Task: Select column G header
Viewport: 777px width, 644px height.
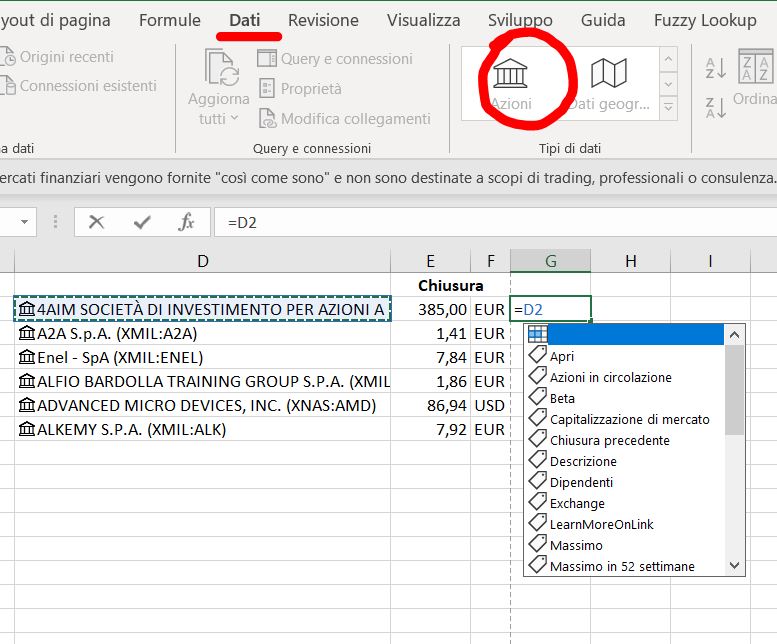Action: point(551,261)
